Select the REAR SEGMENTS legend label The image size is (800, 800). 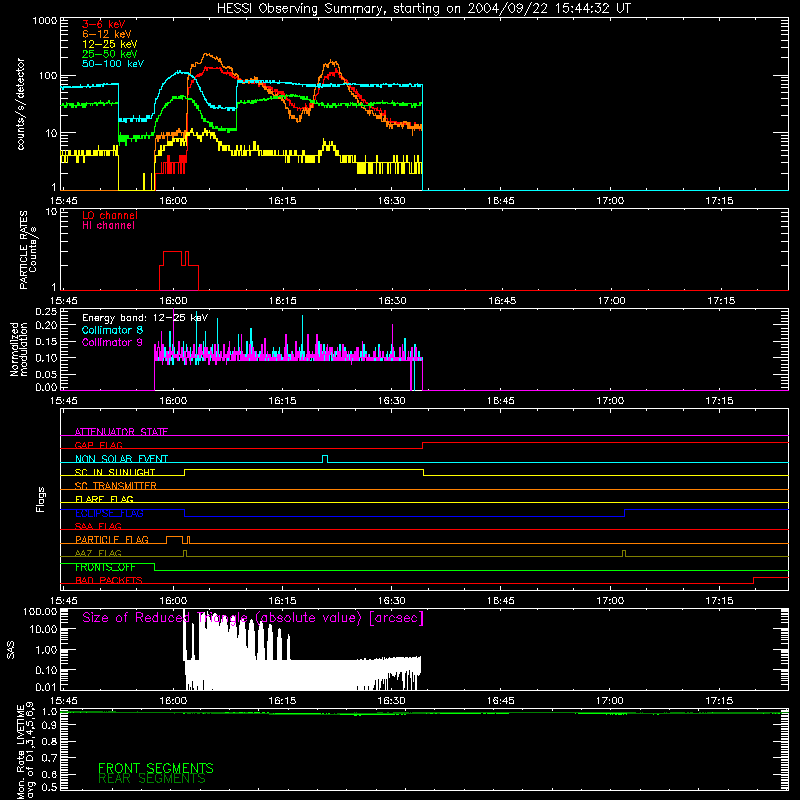pos(152,779)
